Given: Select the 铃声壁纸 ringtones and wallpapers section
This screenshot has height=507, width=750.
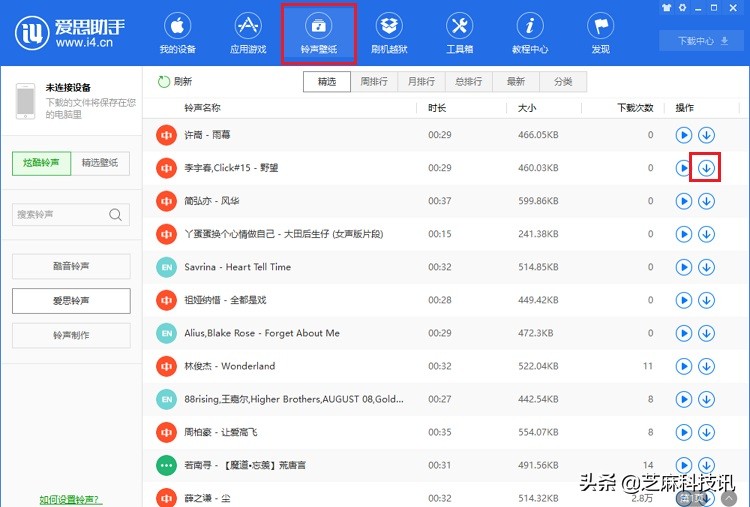Looking at the screenshot, I should click(x=319, y=33).
